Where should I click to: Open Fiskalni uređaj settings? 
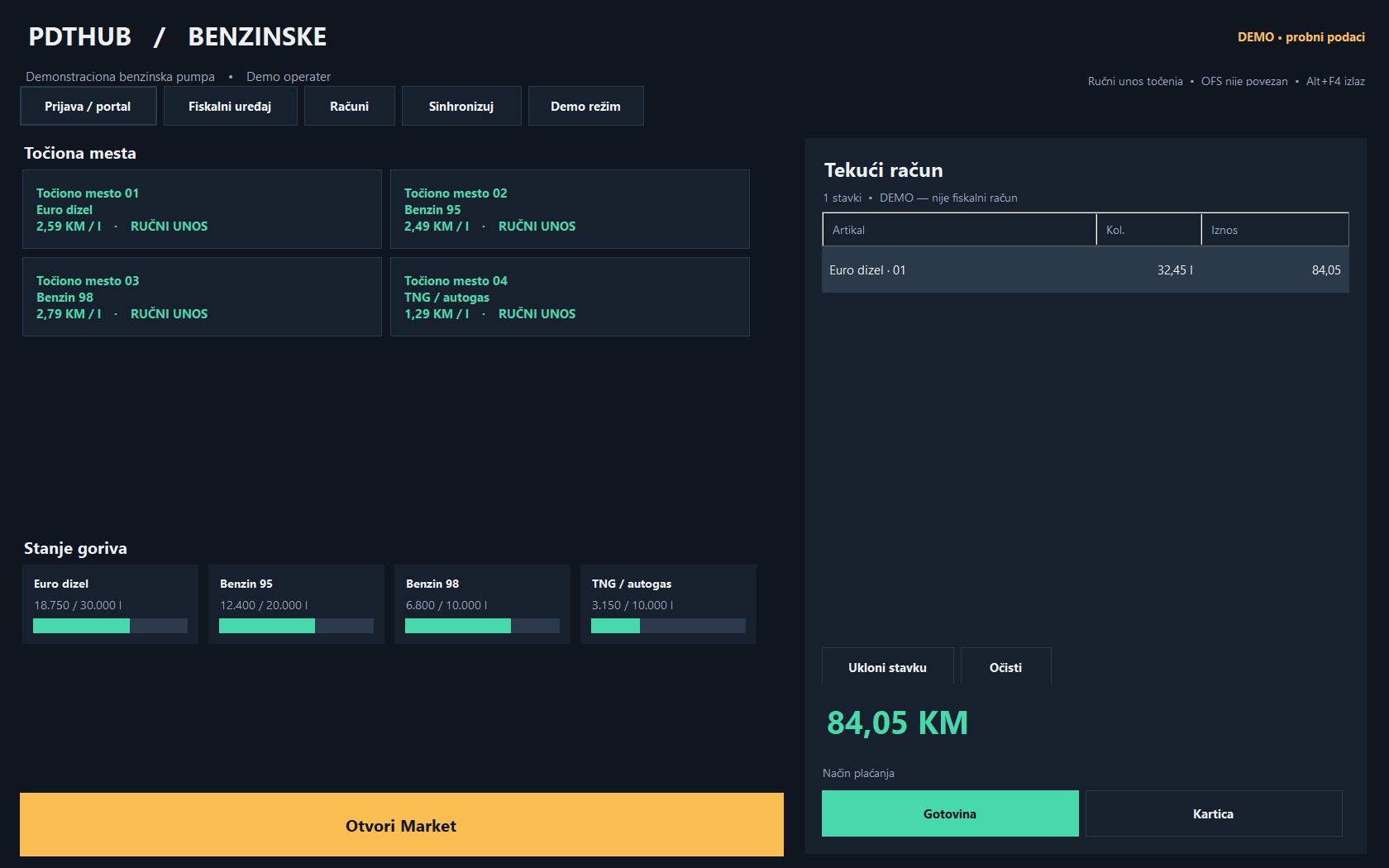pos(230,106)
